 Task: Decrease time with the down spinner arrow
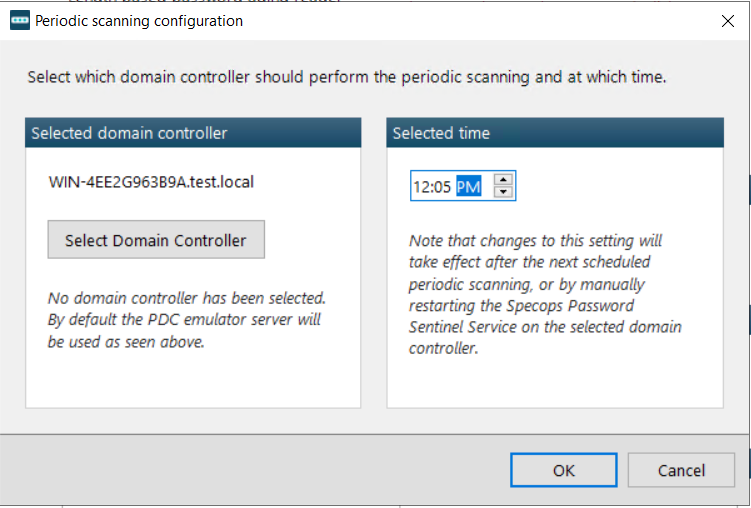pyautogui.click(x=503, y=192)
